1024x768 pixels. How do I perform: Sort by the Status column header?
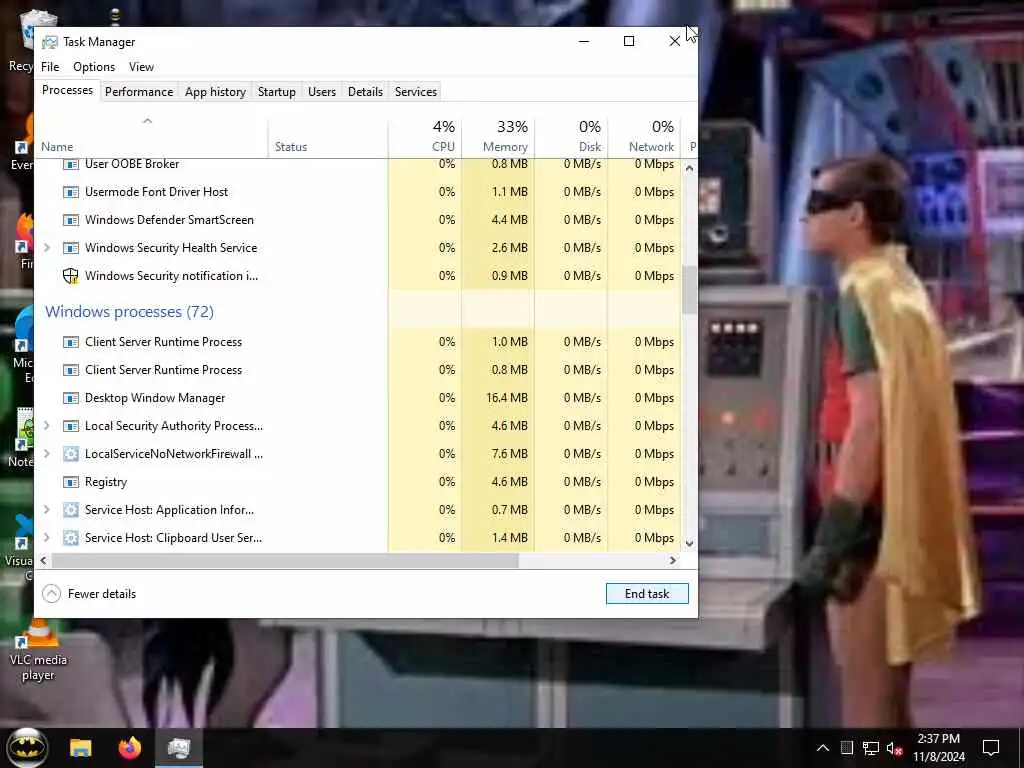click(328, 137)
